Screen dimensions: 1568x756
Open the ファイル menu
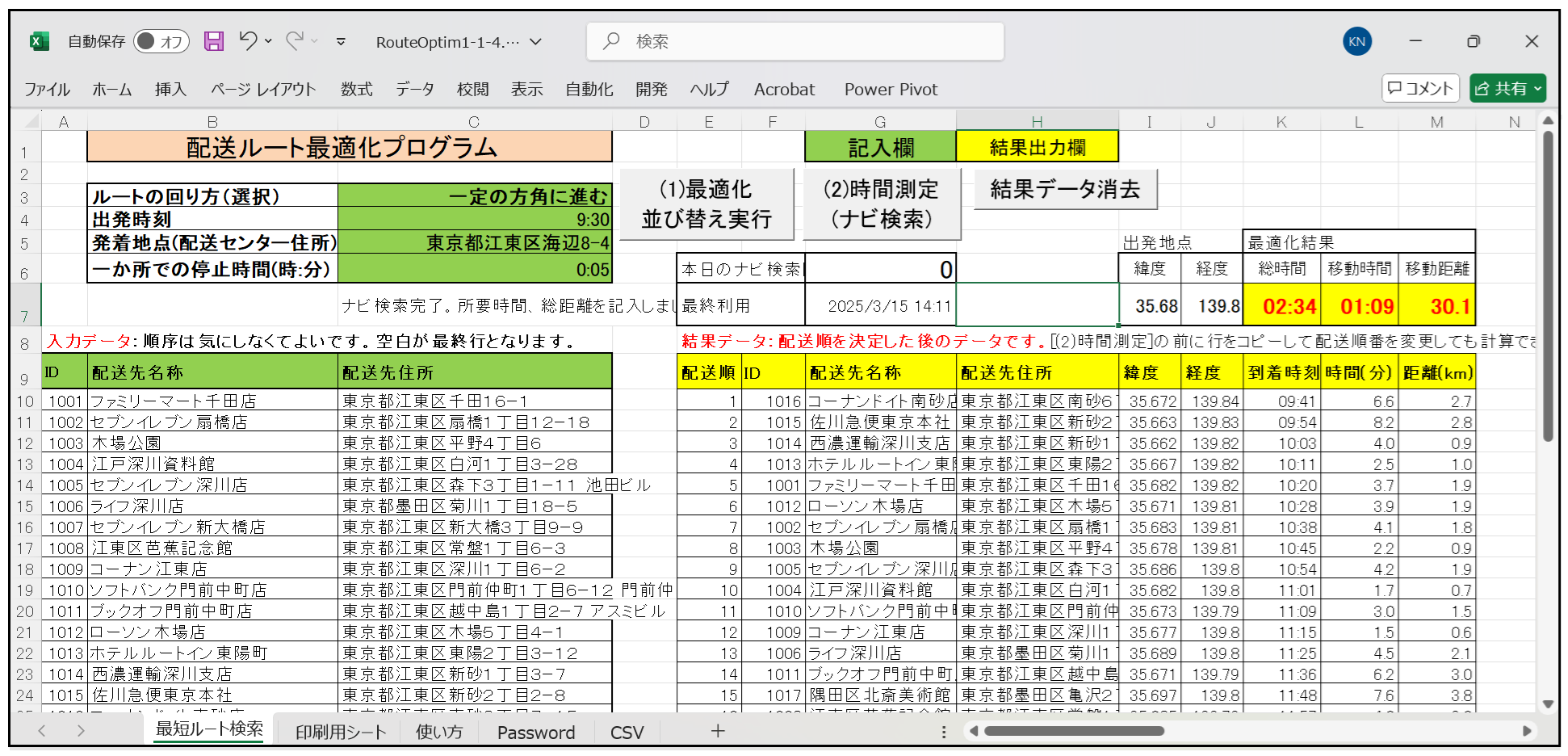click(x=47, y=90)
